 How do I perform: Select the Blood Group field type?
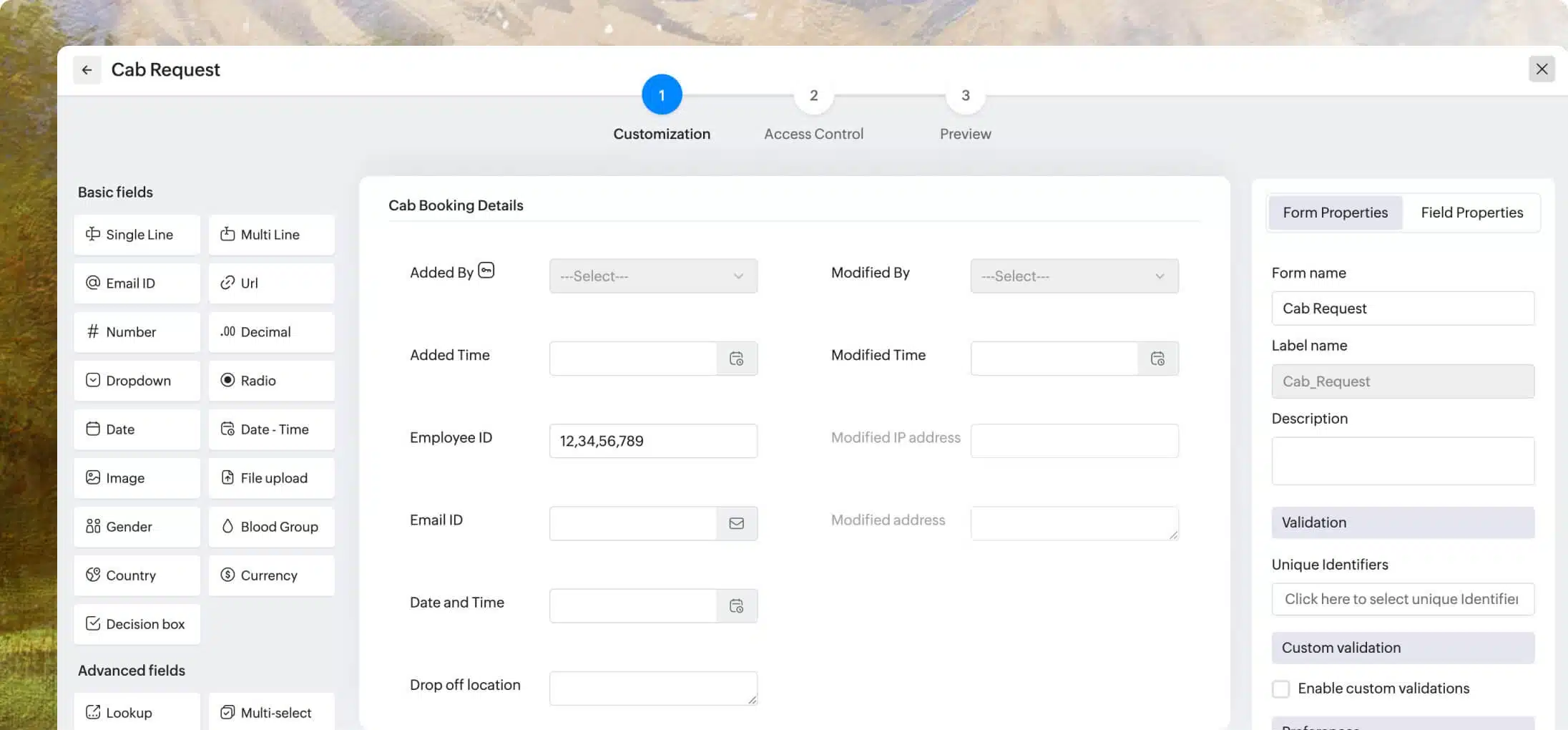point(272,527)
